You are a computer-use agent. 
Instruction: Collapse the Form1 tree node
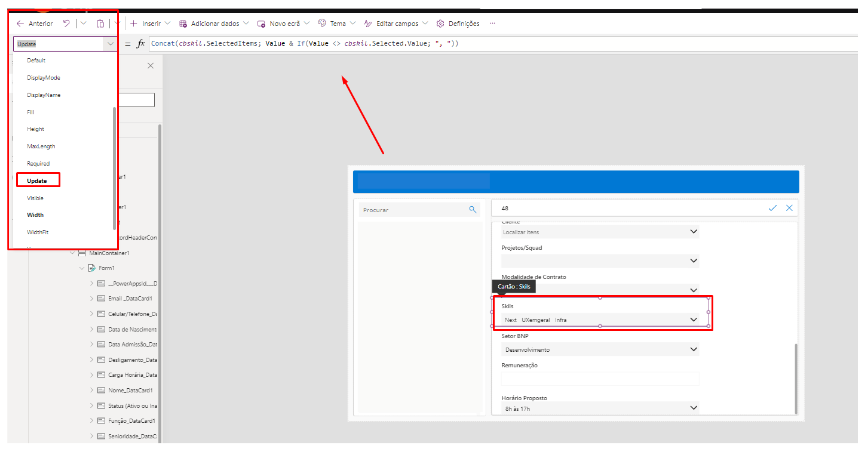pyautogui.click(x=81, y=268)
